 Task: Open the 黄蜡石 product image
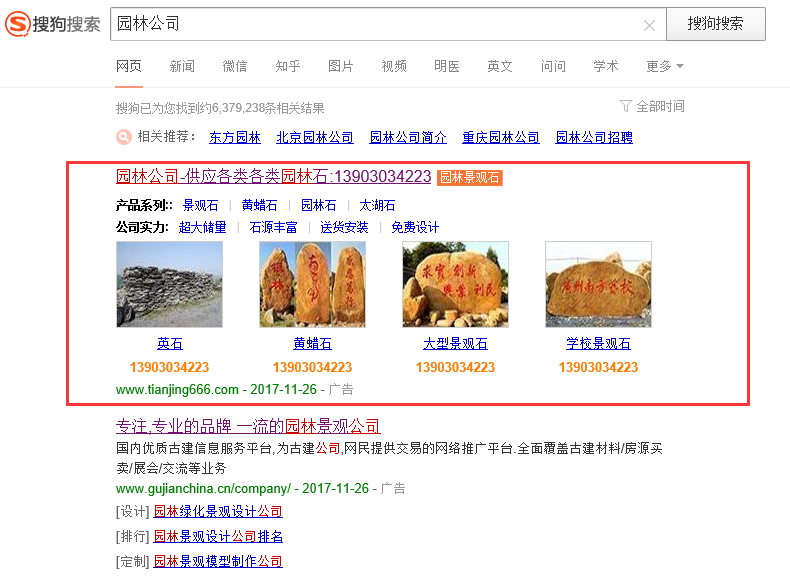[x=312, y=284]
